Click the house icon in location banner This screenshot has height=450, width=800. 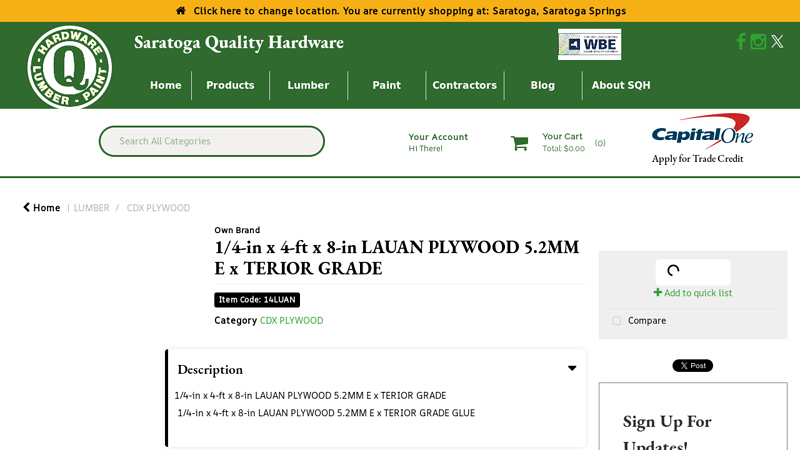click(181, 11)
